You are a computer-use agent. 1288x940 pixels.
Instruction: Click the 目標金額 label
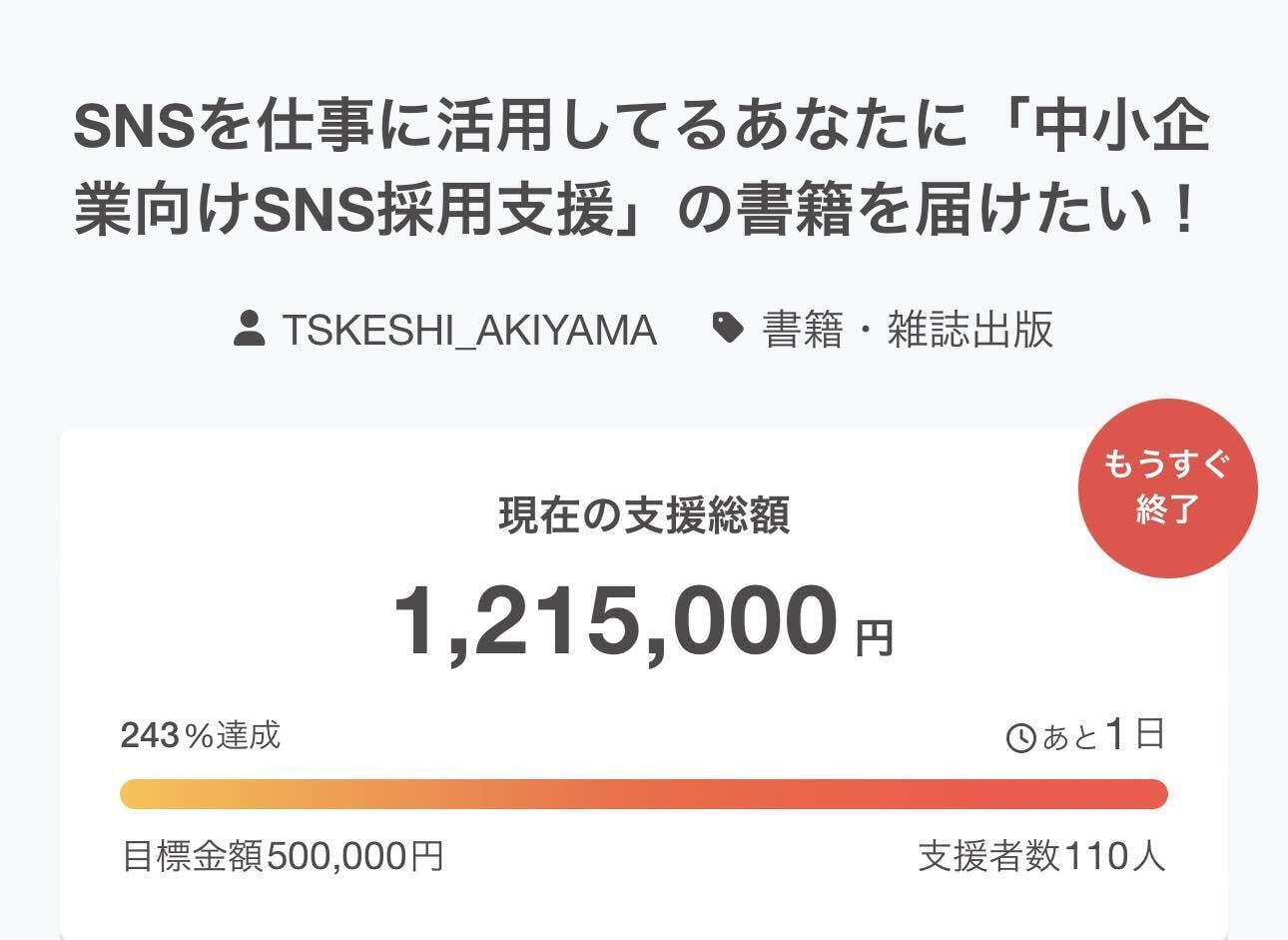pyautogui.click(x=193, y=856)
